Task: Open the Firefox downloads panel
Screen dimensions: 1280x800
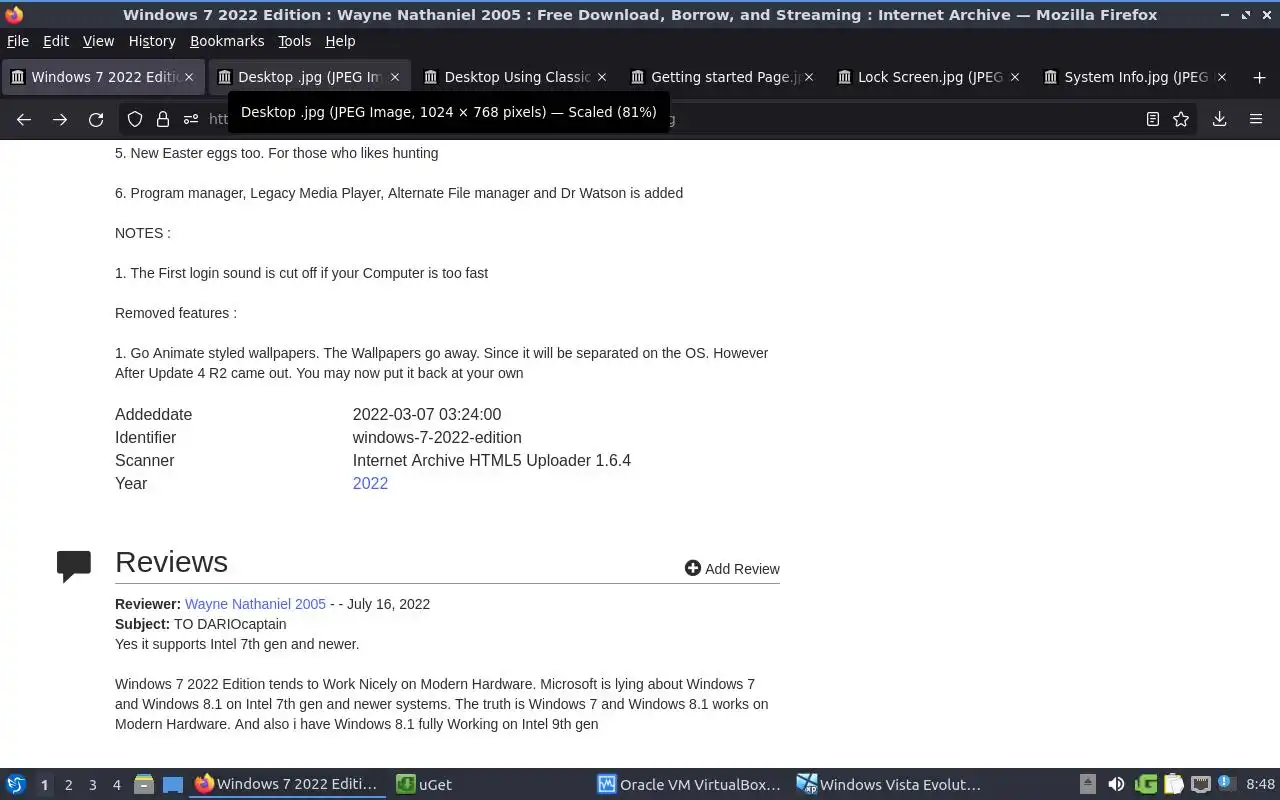Action: (x=1219, y=119)
